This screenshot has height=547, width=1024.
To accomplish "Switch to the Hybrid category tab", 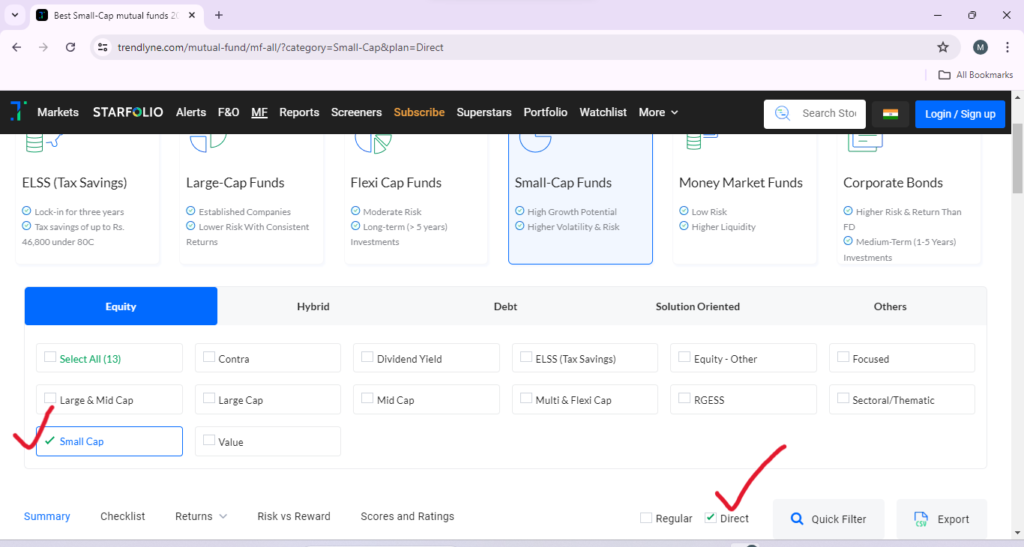I will click(313, 306).
